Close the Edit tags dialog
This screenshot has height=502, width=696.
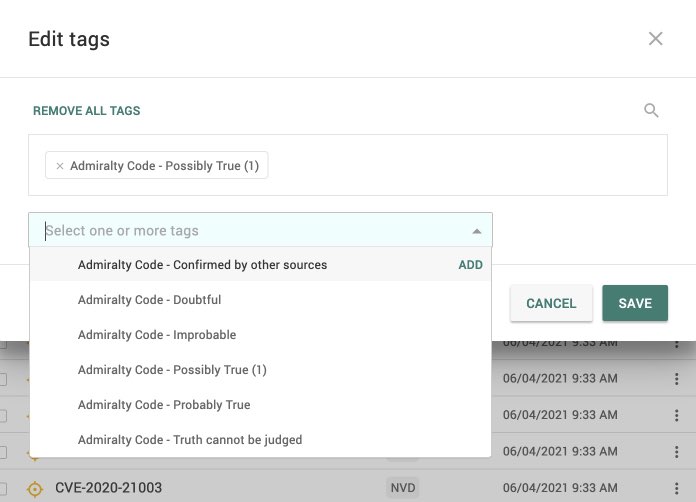tap(655, 39)
